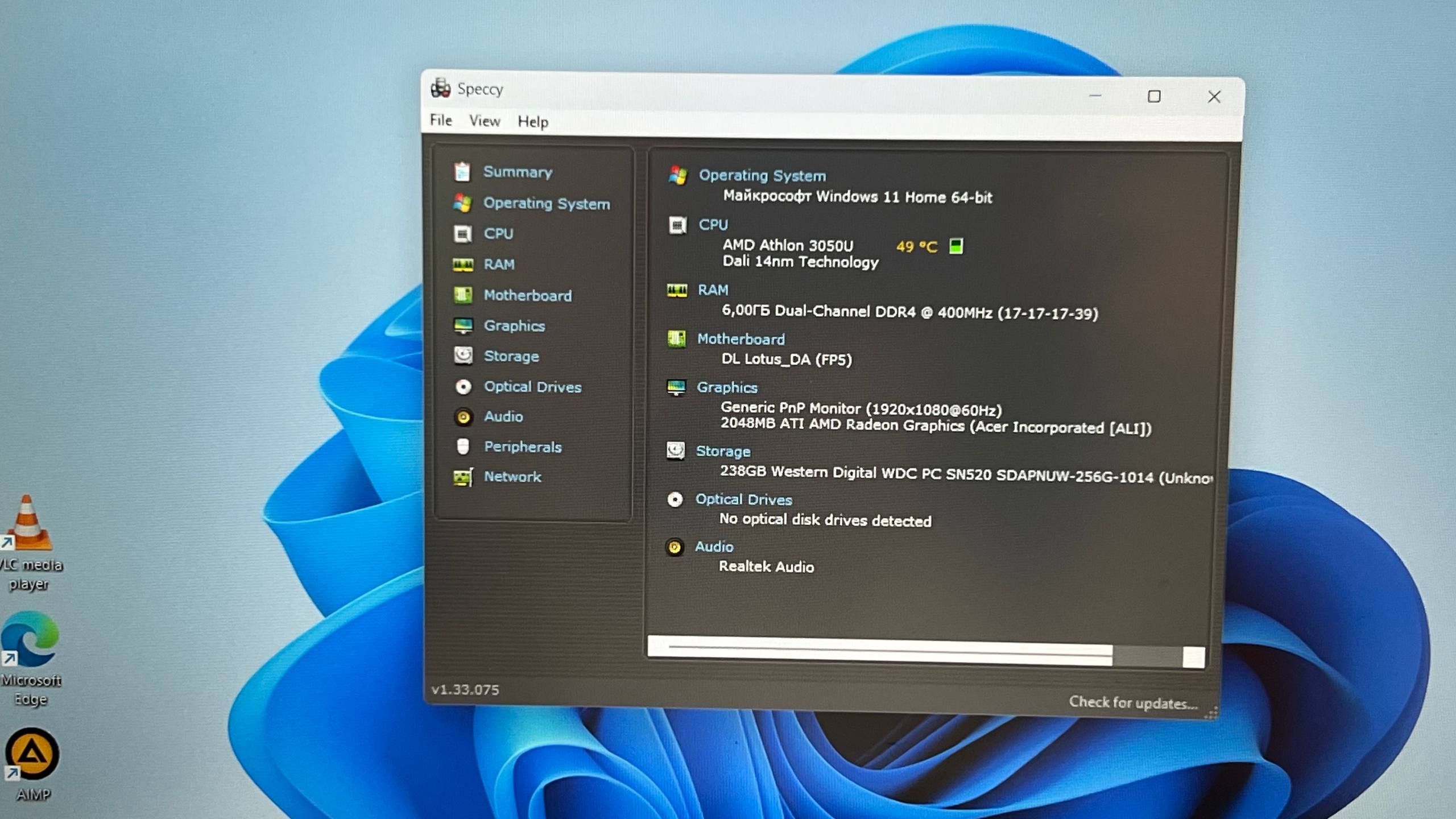Click the Generic PnP Monitor line

point(861,409)
